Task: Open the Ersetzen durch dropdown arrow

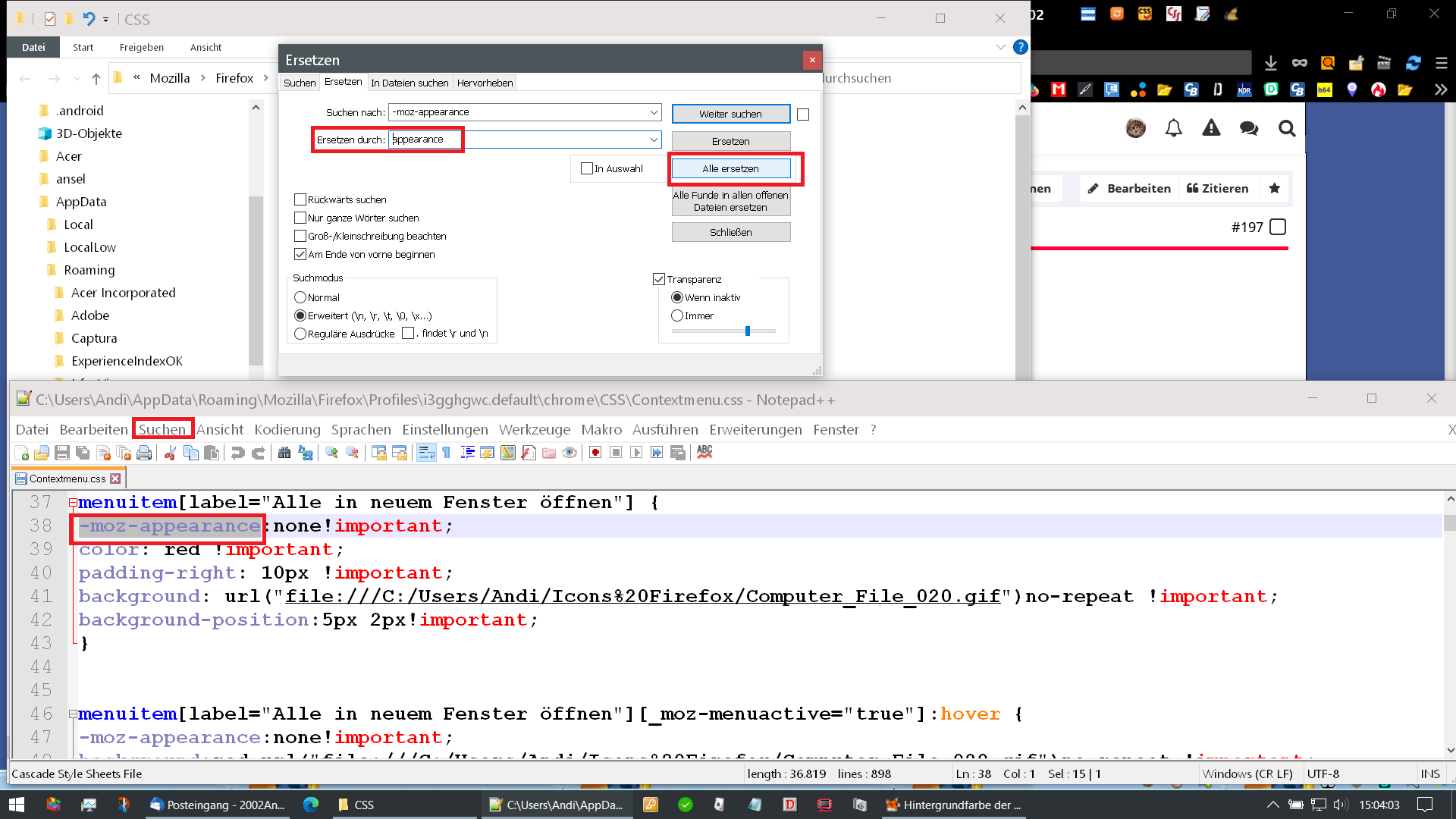Action: [x=654, y=140]
